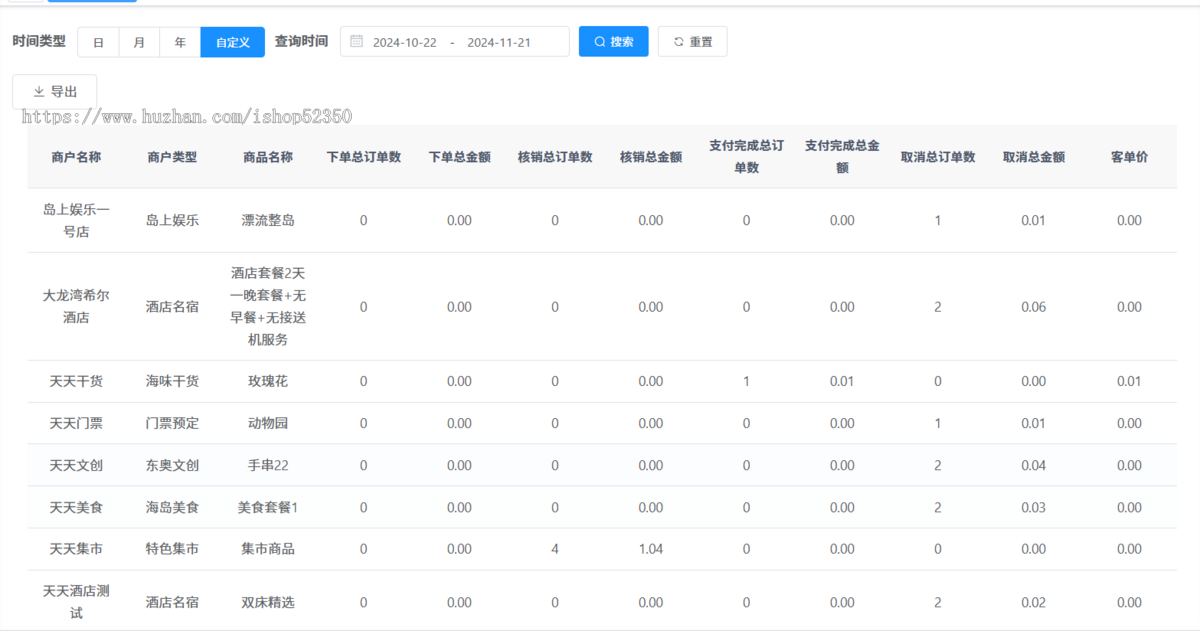Select merchant cell 大龙湾希尔酒店

[x=76, y=307]
